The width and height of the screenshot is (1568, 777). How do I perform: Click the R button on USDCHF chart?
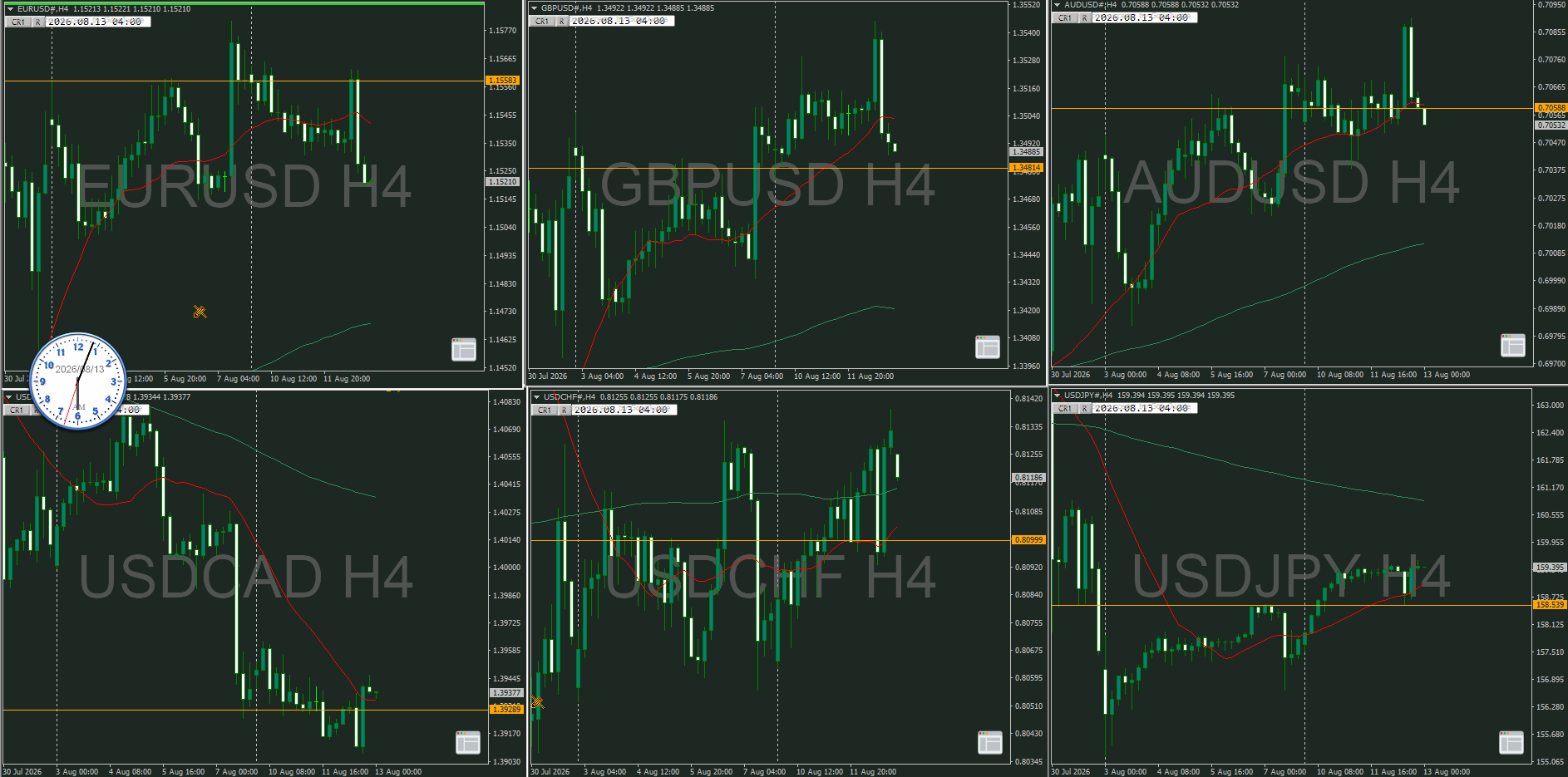click(x=565, y=411)
